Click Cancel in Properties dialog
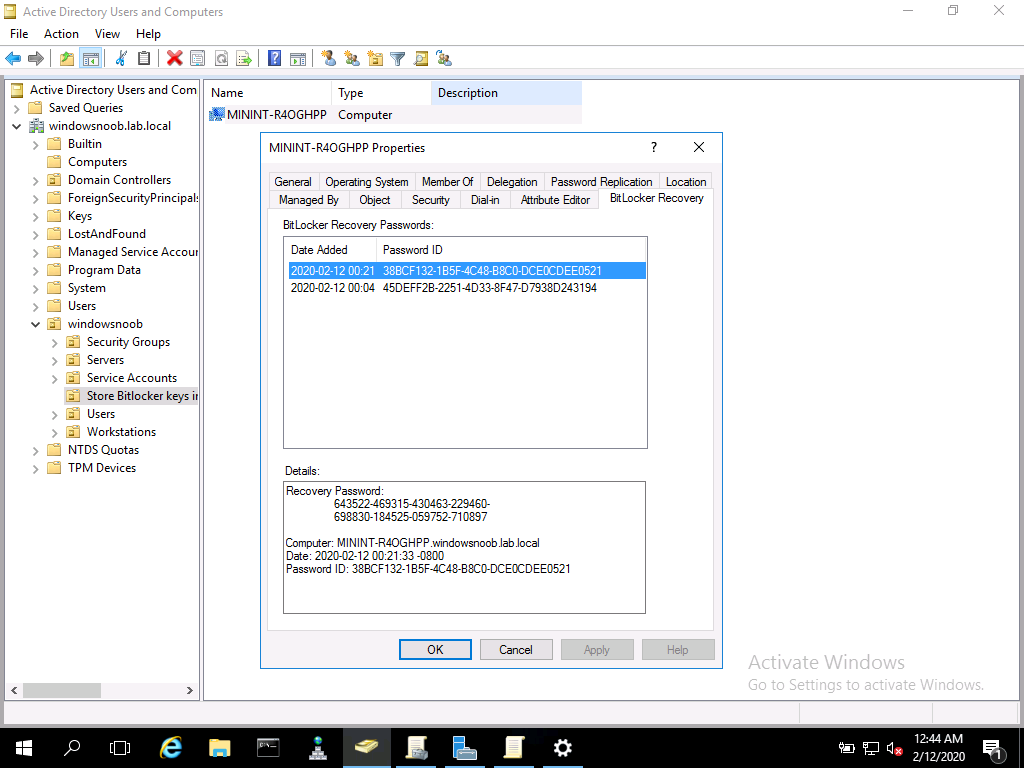Screen dimensions: 1024x768 (516, 649)
